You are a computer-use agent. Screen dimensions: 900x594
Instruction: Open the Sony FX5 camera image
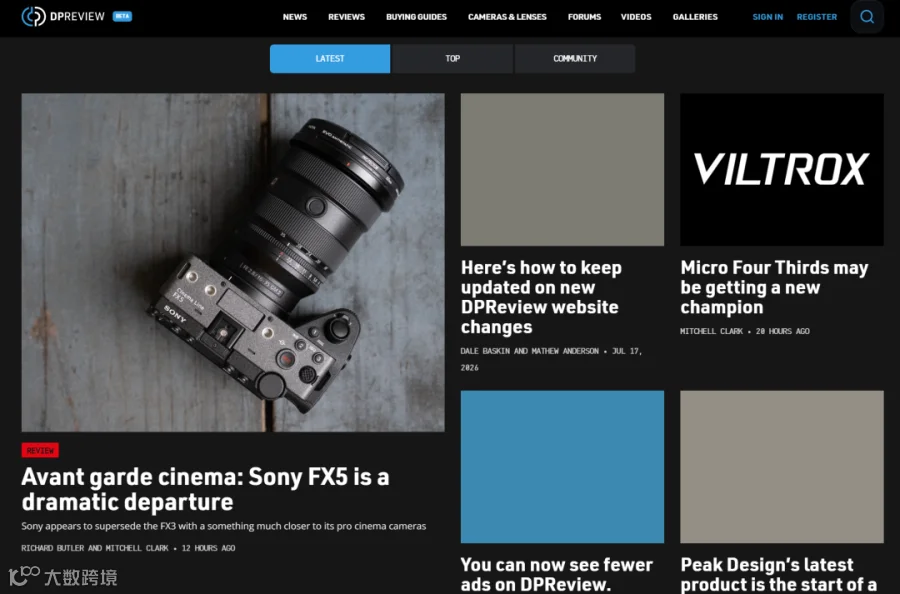(233, 262)
